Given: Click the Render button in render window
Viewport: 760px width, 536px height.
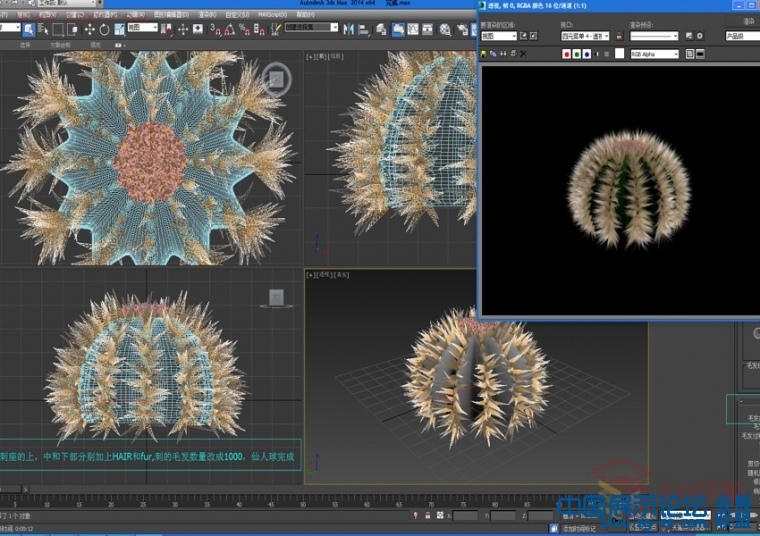Looking at the screenshot, I should pyautogui.click(x=743, y=21).
